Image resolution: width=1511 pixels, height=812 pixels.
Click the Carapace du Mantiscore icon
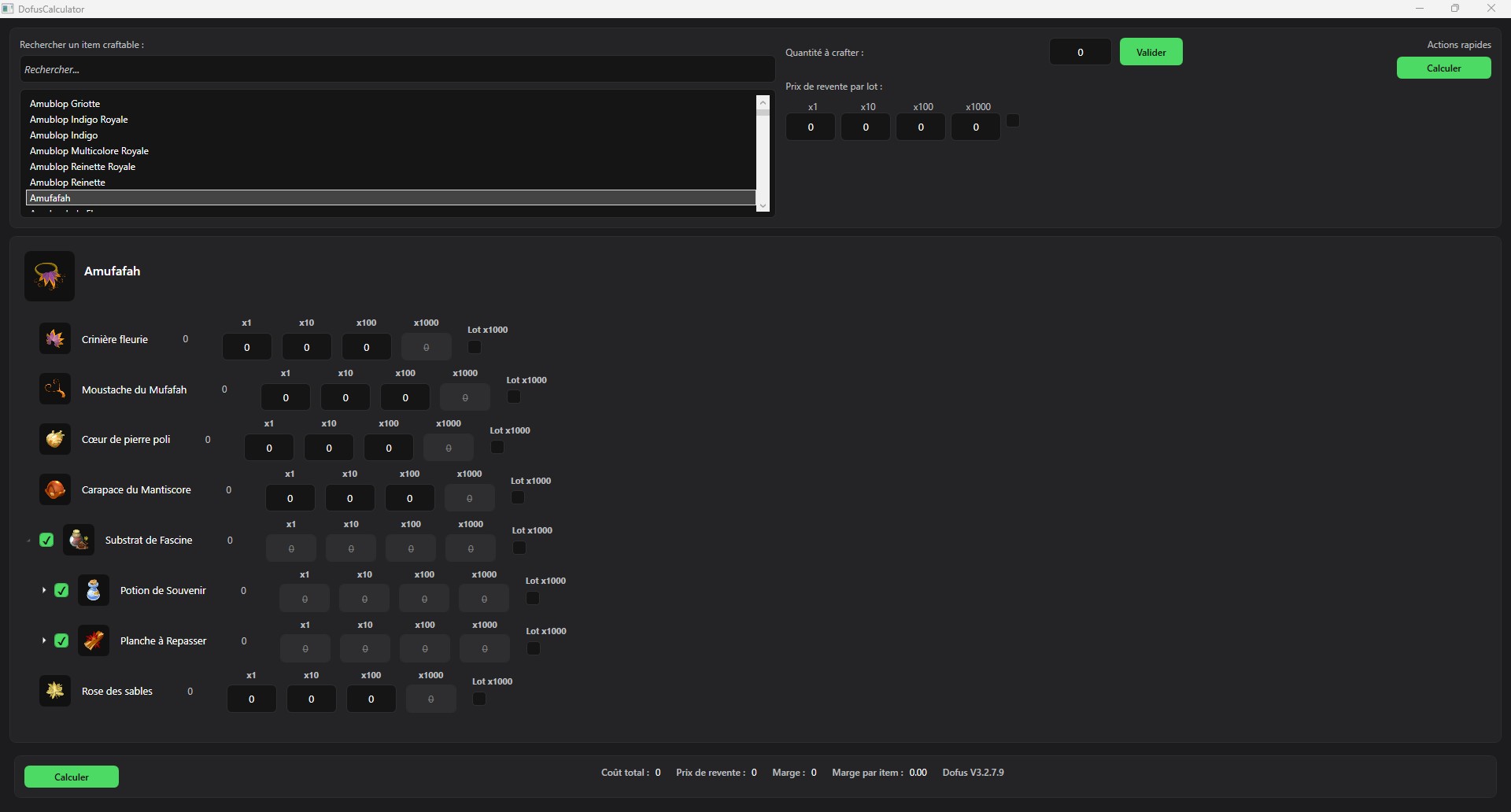(55, 489)
